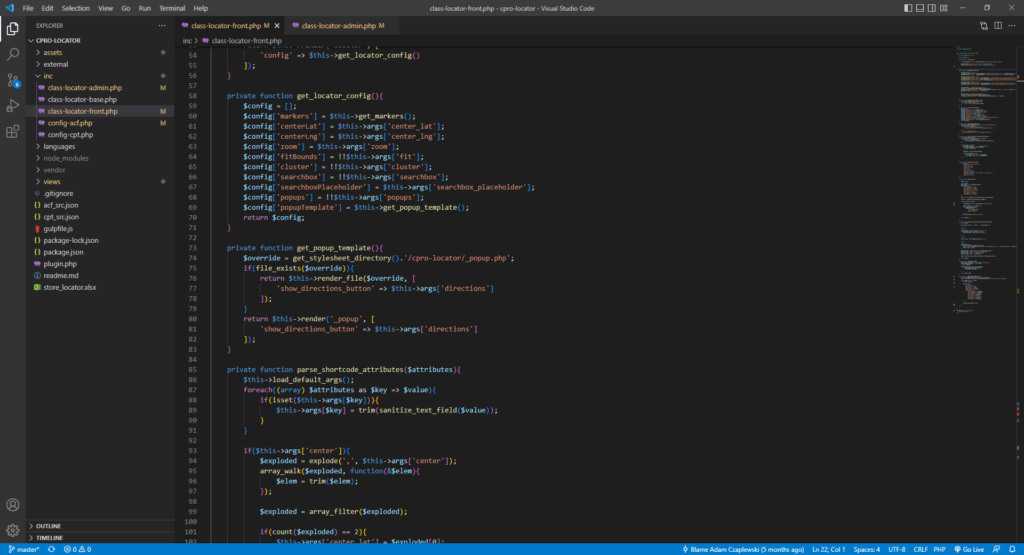Screen dimensions: 1024x555
Task: Click the code minimap overview
Action: (x=984, y=180)
